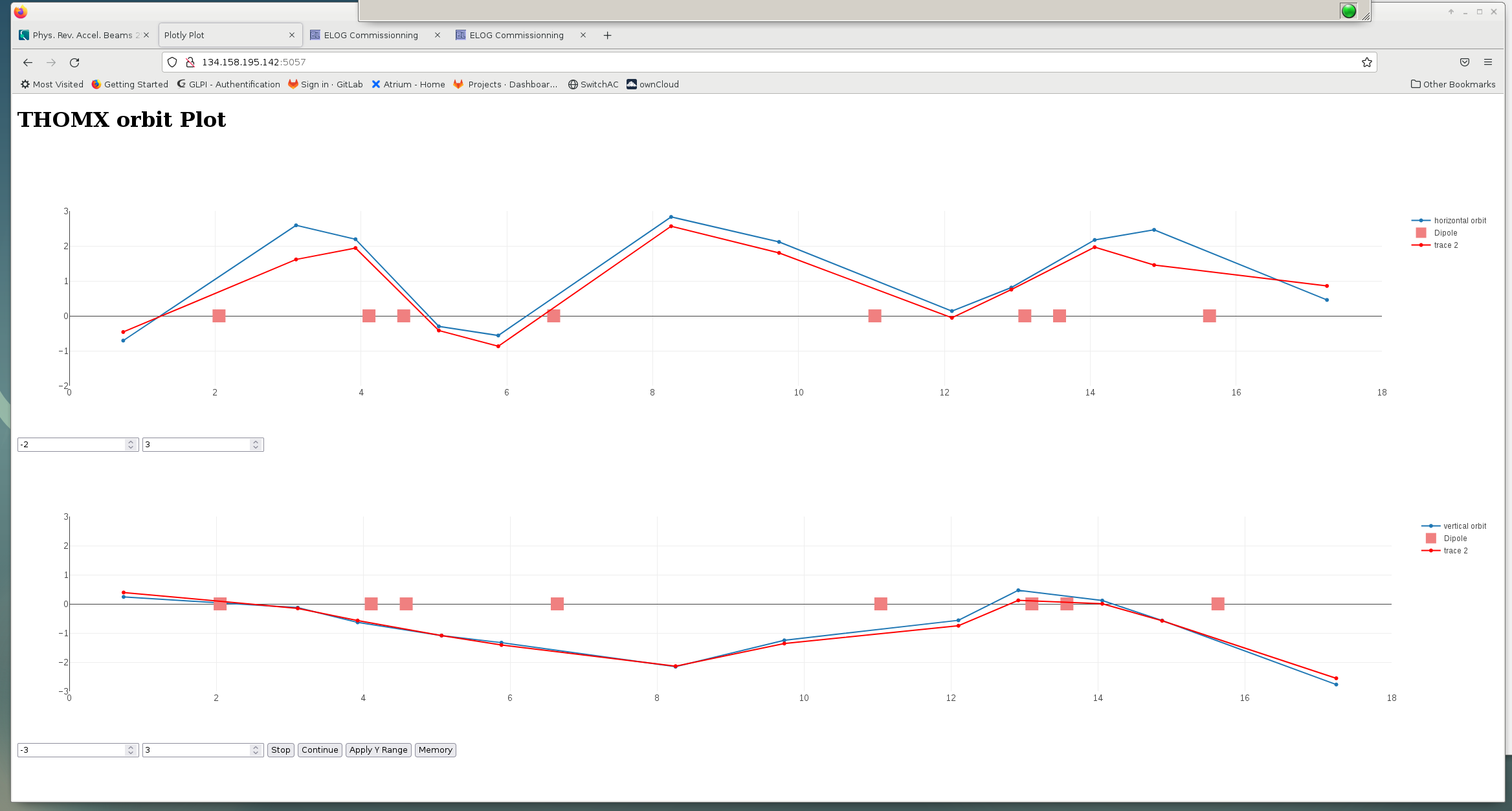
Task: Open Other Bookmarks folder
Action: (1453, 84)
